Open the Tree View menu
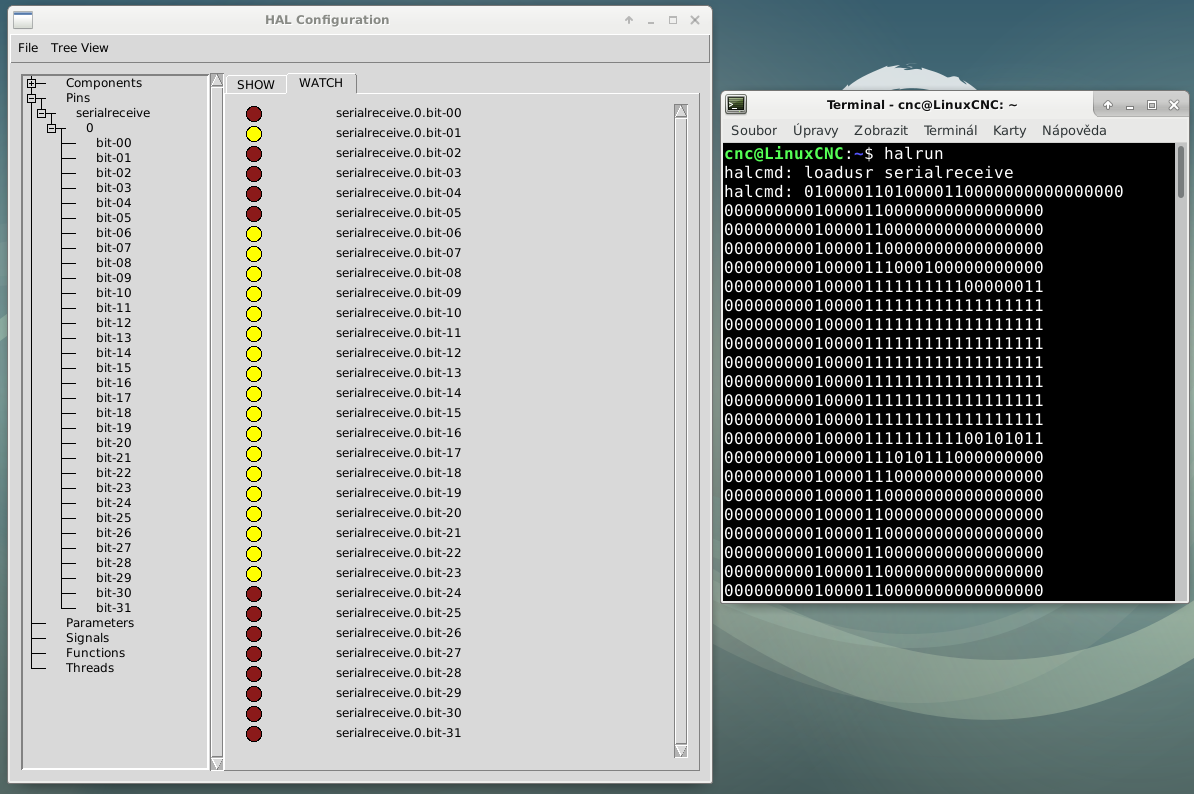This screenshot has height=794, width=1194. (x=80, y=48)
